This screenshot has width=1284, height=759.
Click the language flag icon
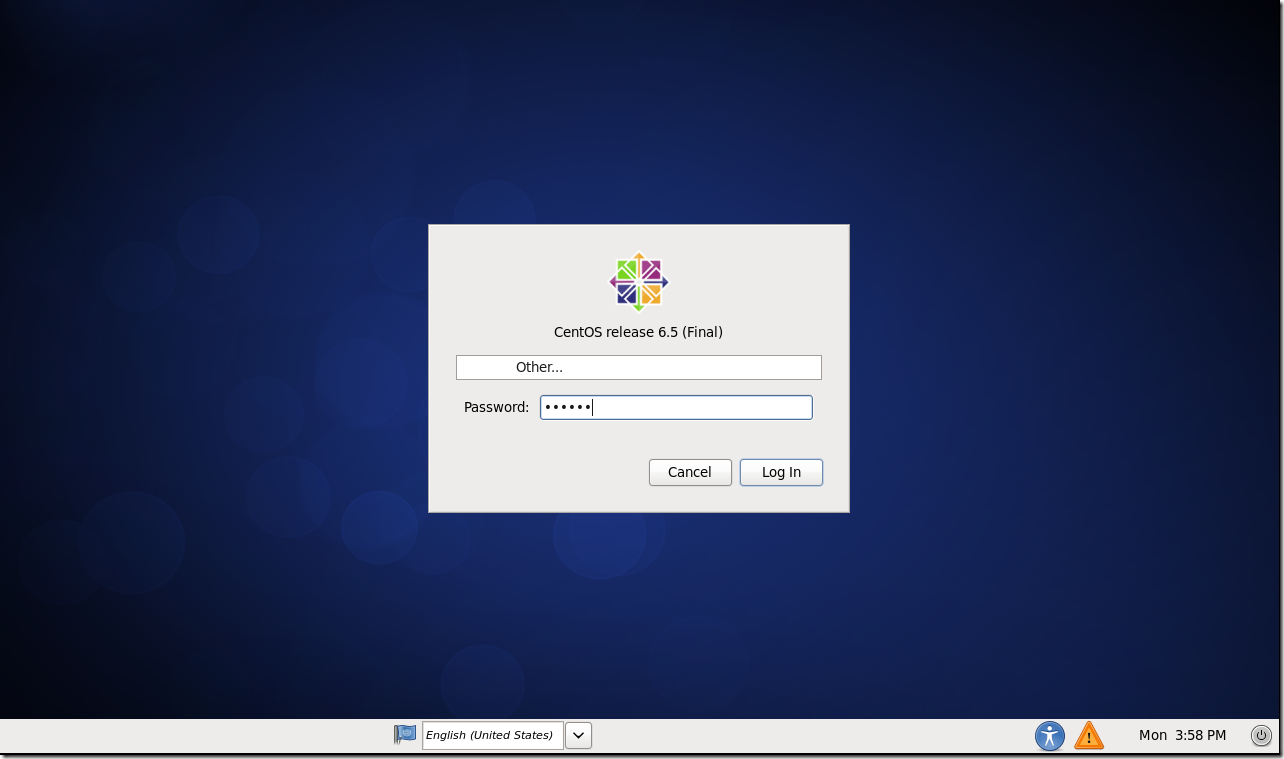click(405, 734)
